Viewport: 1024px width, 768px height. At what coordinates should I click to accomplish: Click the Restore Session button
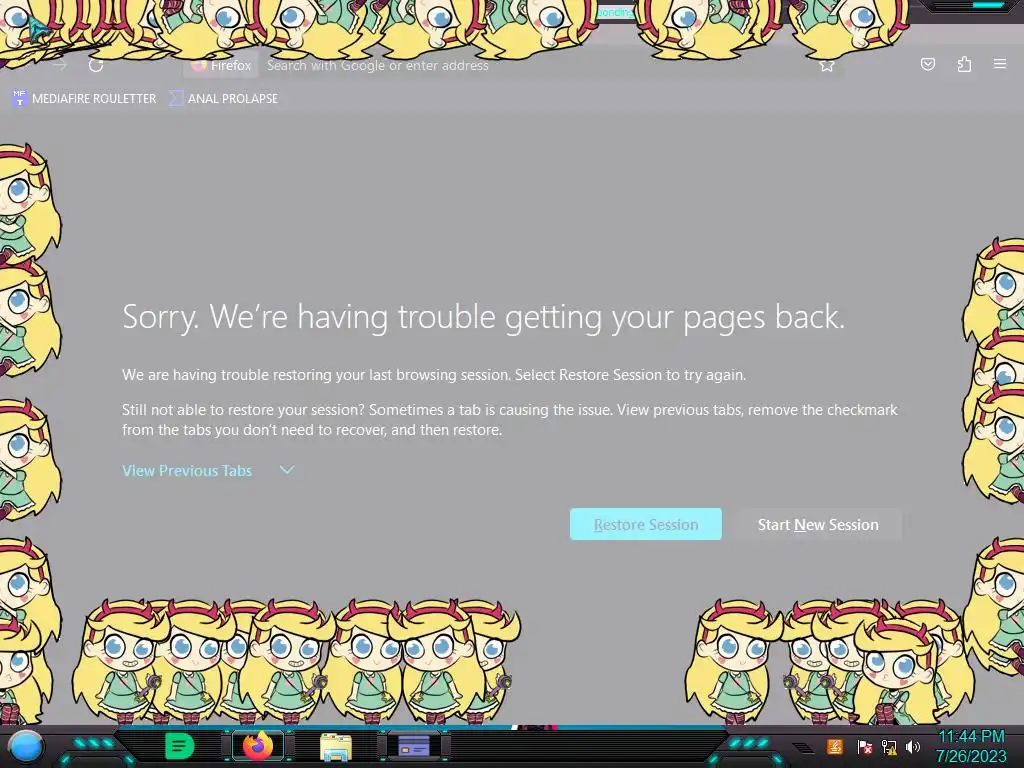click(646, 524)
